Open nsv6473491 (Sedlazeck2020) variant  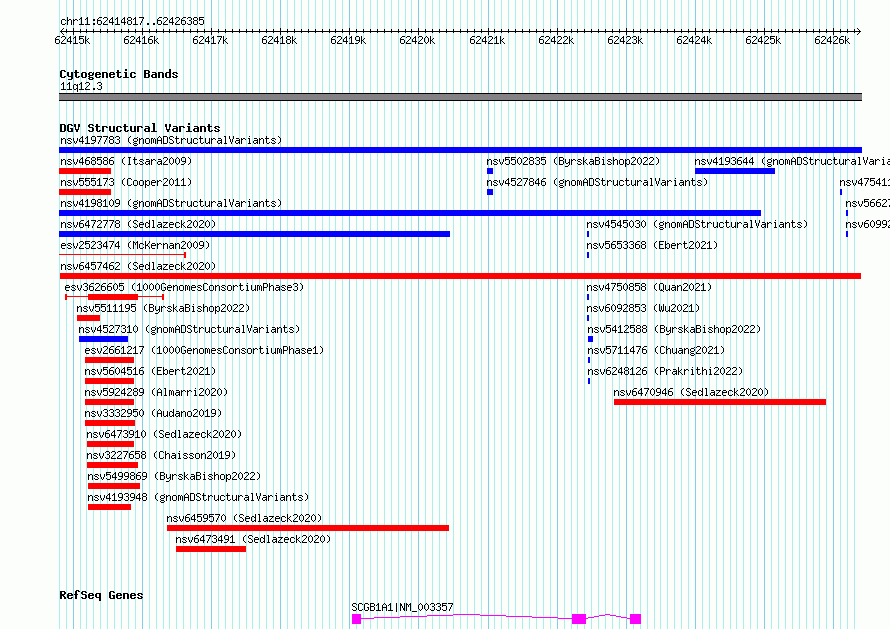pyautogui.click(x=253, y=539)
